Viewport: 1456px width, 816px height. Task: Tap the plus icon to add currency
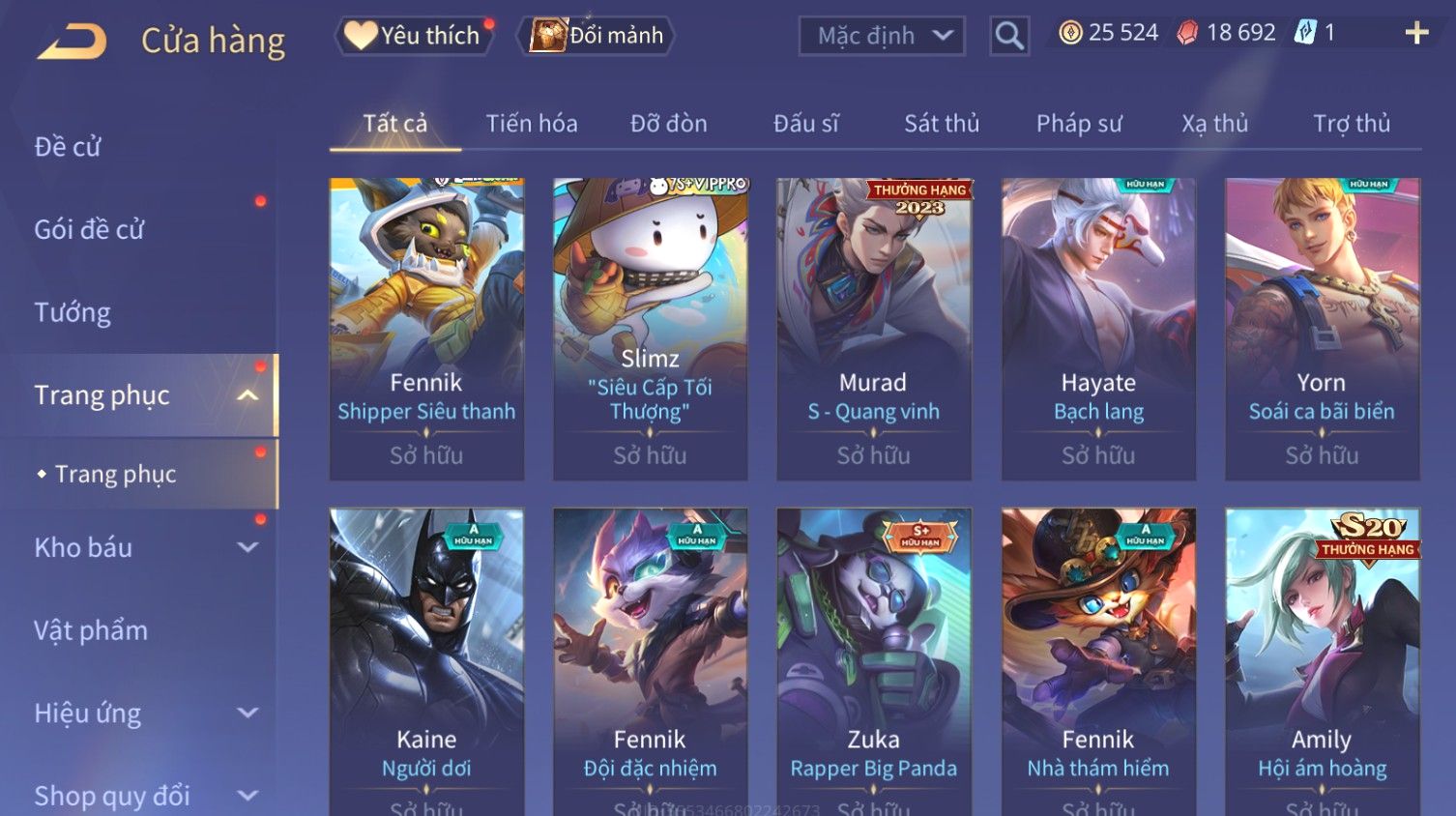1416,33
